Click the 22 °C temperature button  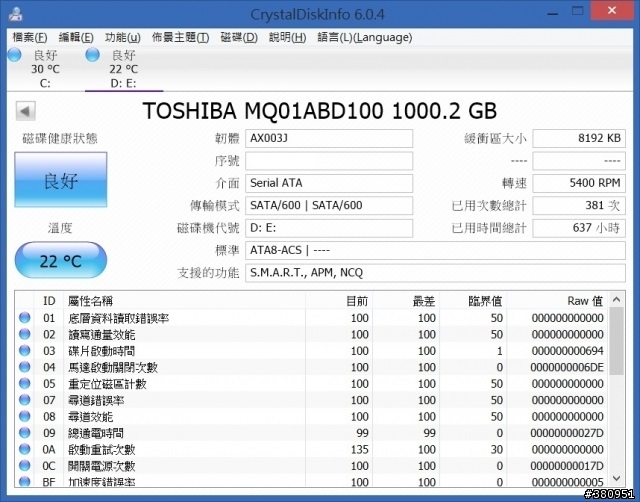point(61,260)
